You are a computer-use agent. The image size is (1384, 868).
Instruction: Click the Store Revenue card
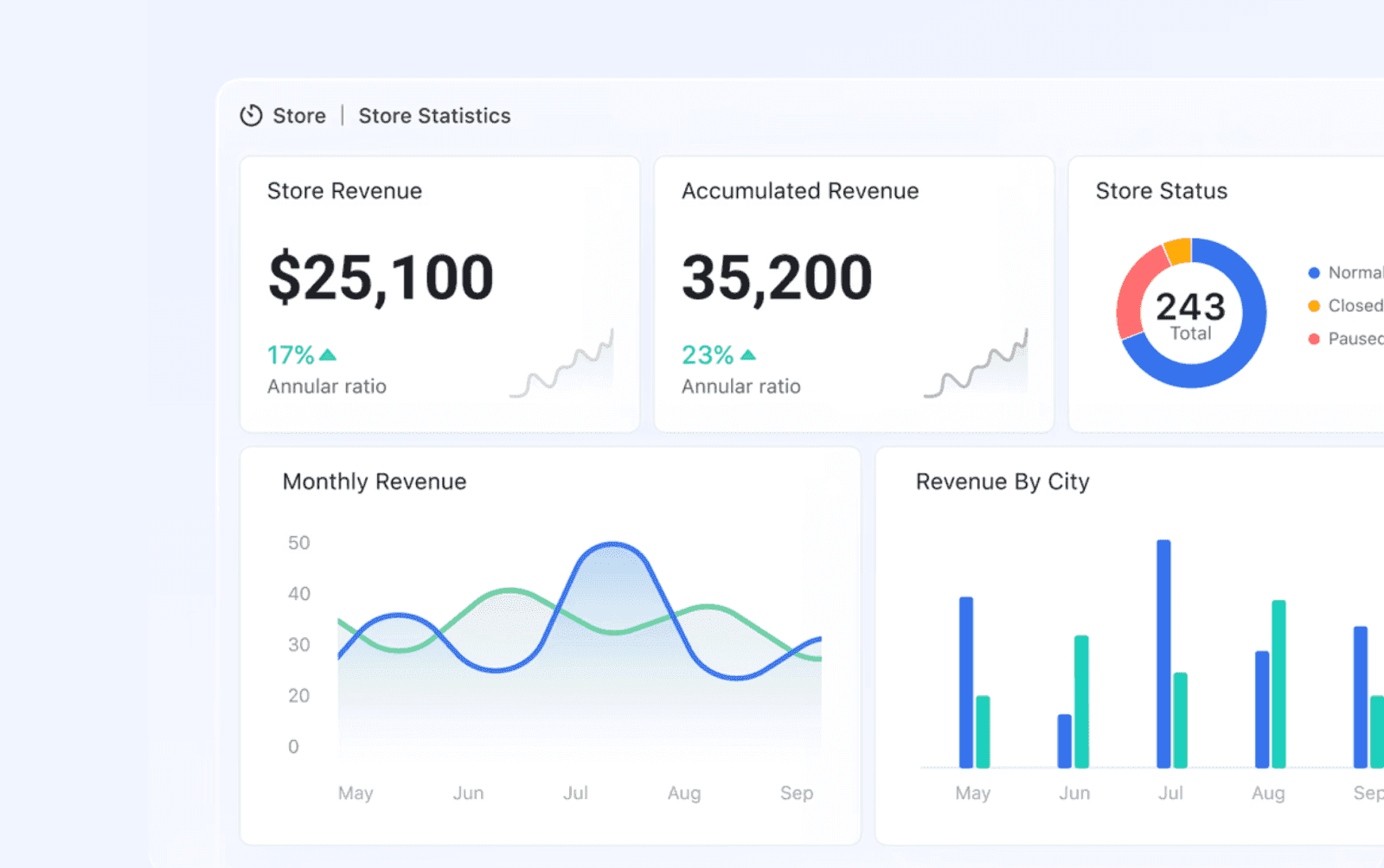pyautogui.click(x=439, y=294)
